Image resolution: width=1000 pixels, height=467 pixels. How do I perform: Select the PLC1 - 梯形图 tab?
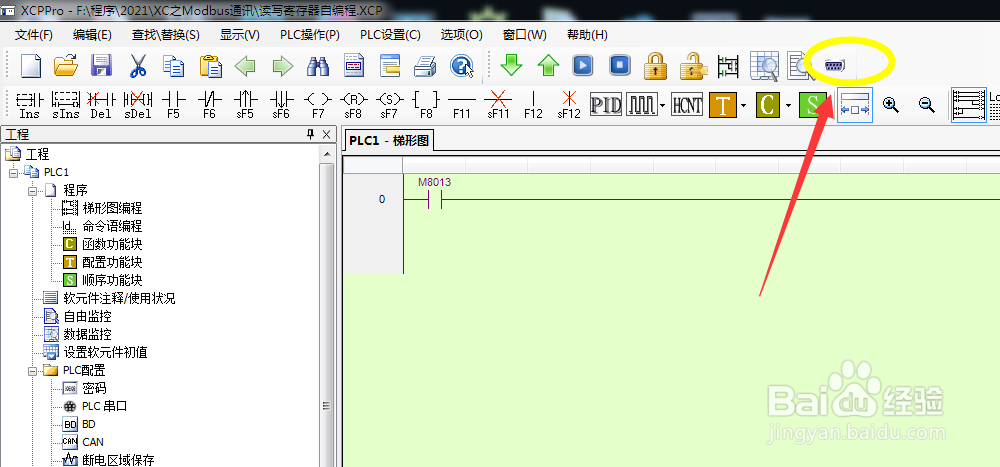point(389,141)
